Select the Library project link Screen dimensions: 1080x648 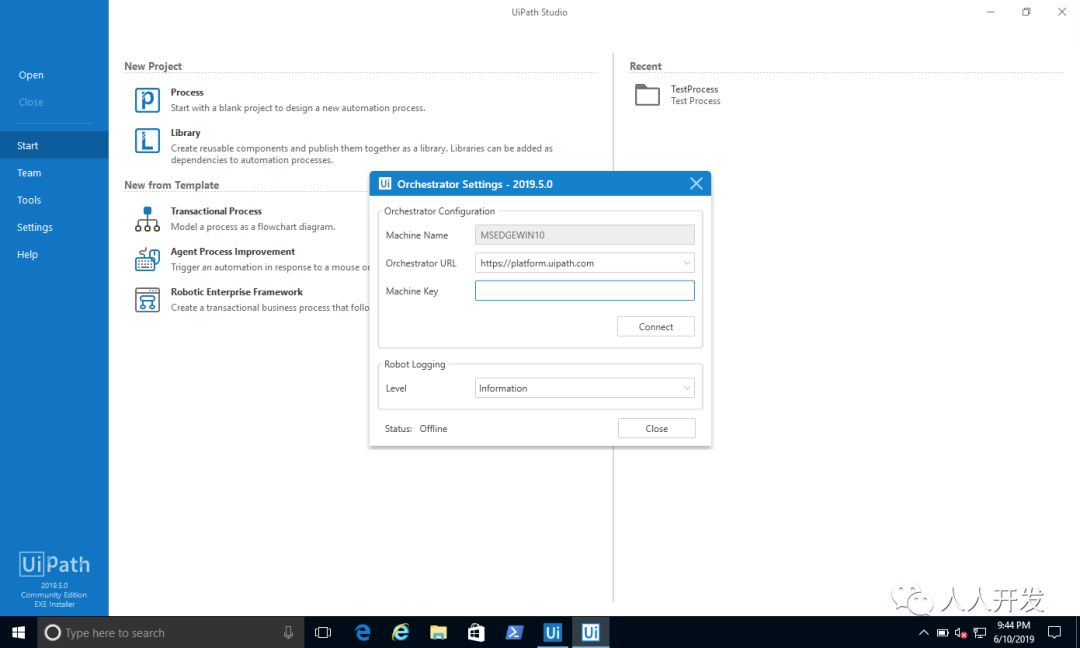[185, 133]
